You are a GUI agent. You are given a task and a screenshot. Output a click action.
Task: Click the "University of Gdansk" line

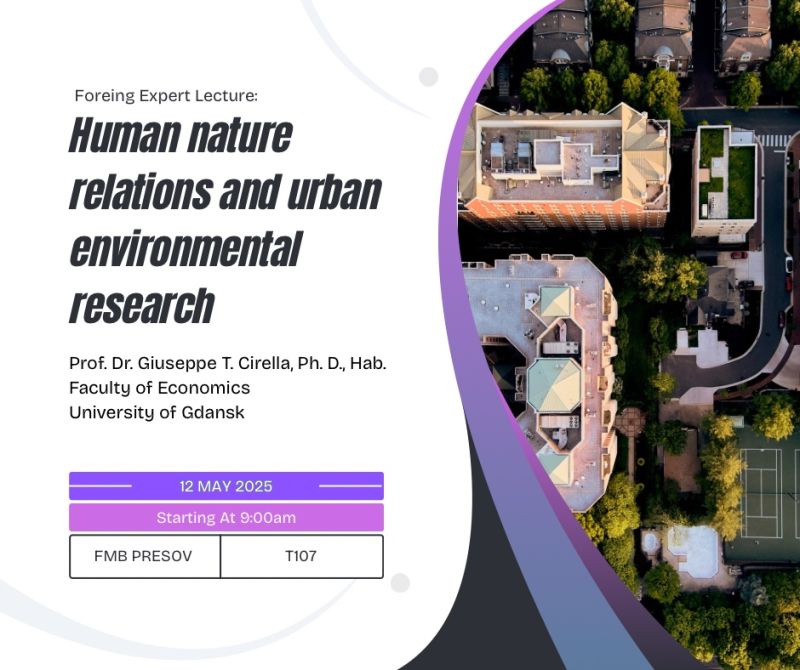tap(156, 412)
